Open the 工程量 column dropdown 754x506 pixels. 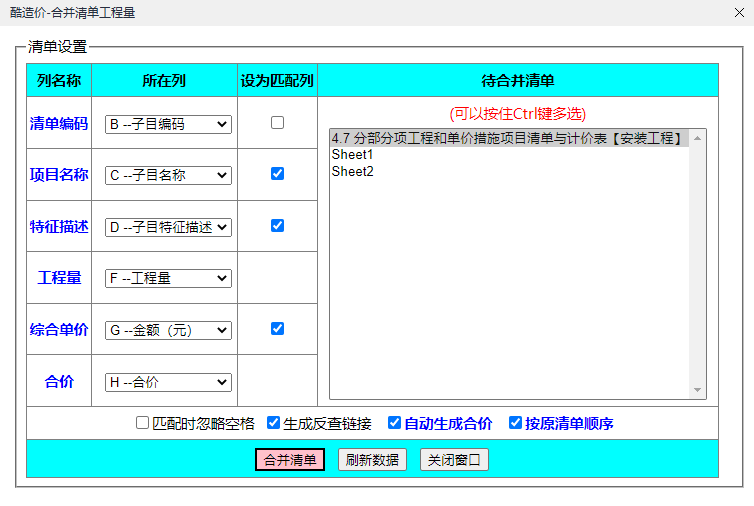pyautogui.click(x=168, y=278)
